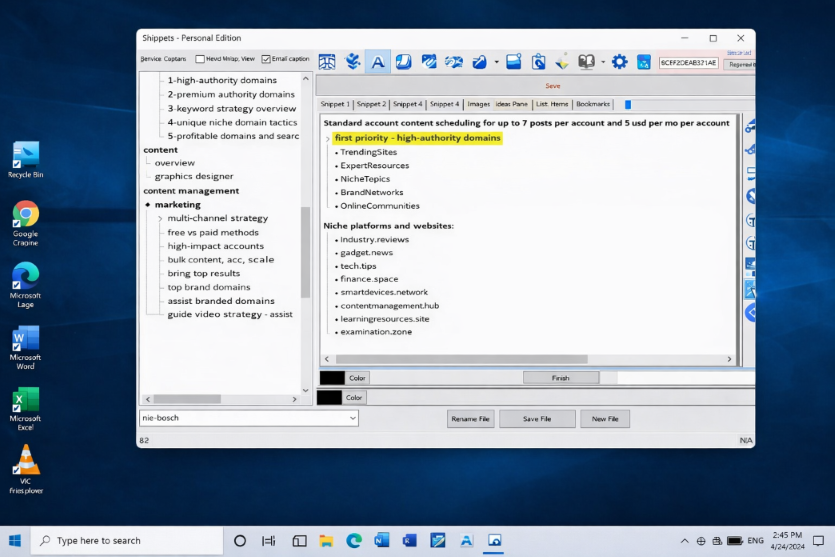This screenshot has height=557, width=835.
Task: Open Task View from the taskbar
Action: click(268, 540)
